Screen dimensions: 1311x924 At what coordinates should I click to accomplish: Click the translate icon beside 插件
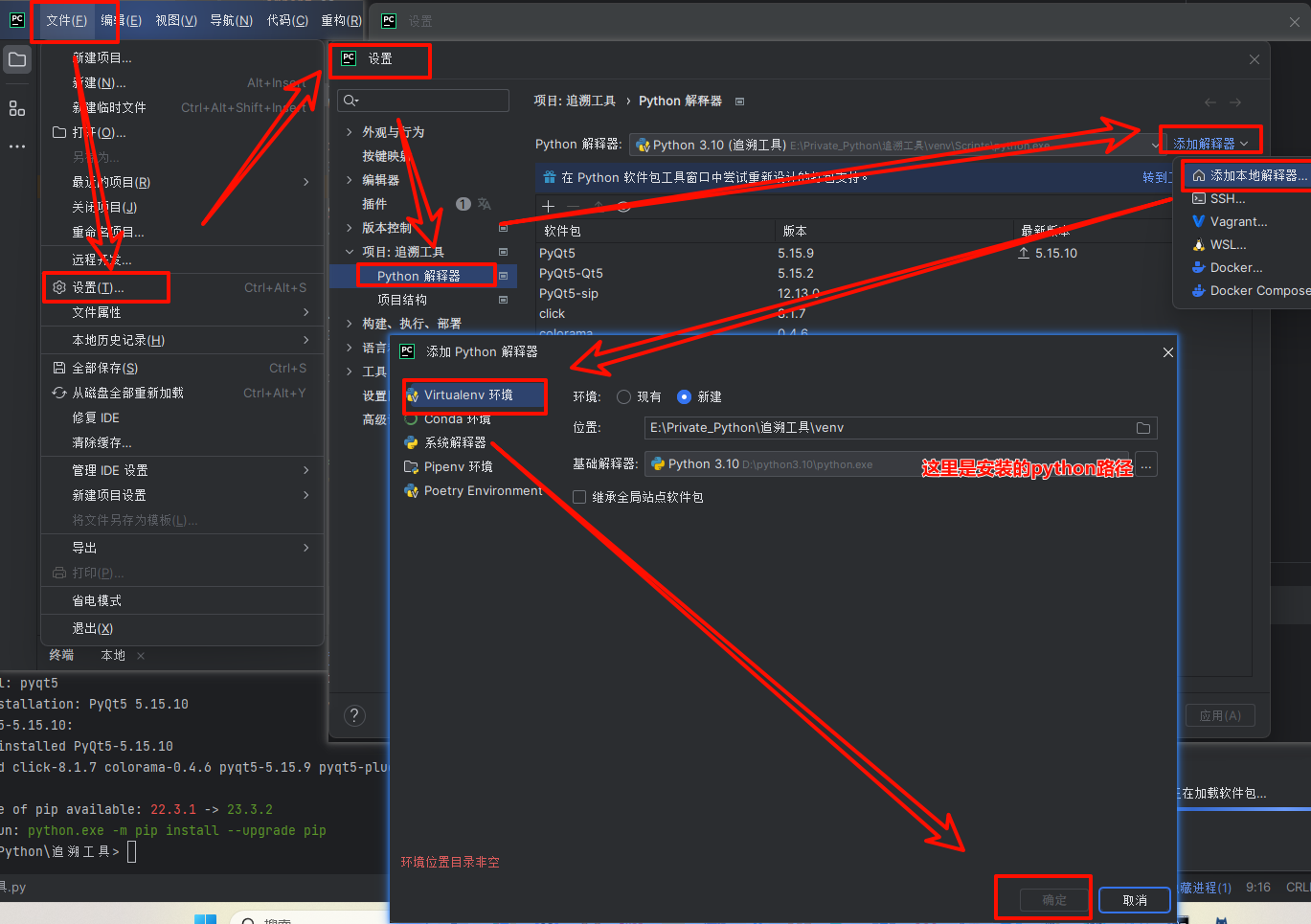485,204
